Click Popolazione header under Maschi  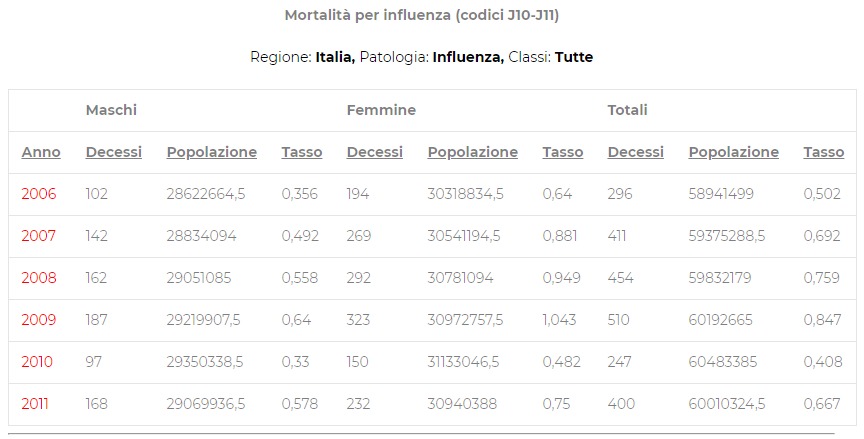[x=212, y=152]
